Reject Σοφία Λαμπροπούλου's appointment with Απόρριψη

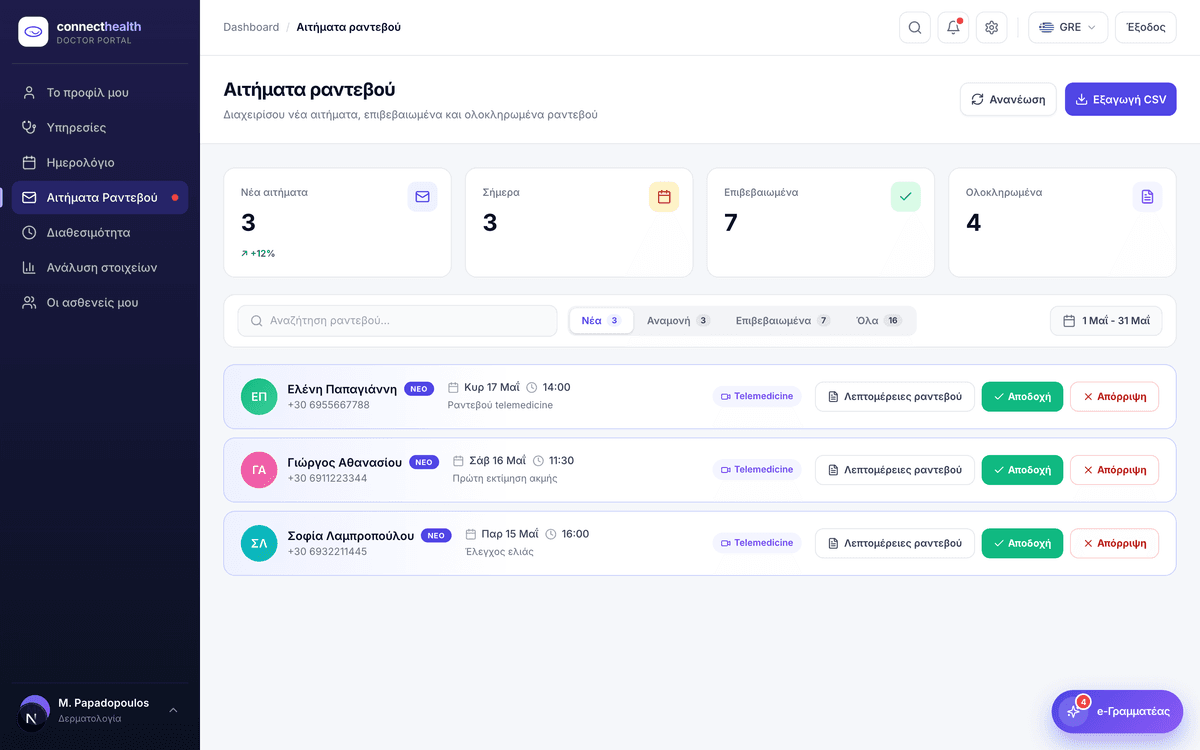click(x=1115, y=543)
